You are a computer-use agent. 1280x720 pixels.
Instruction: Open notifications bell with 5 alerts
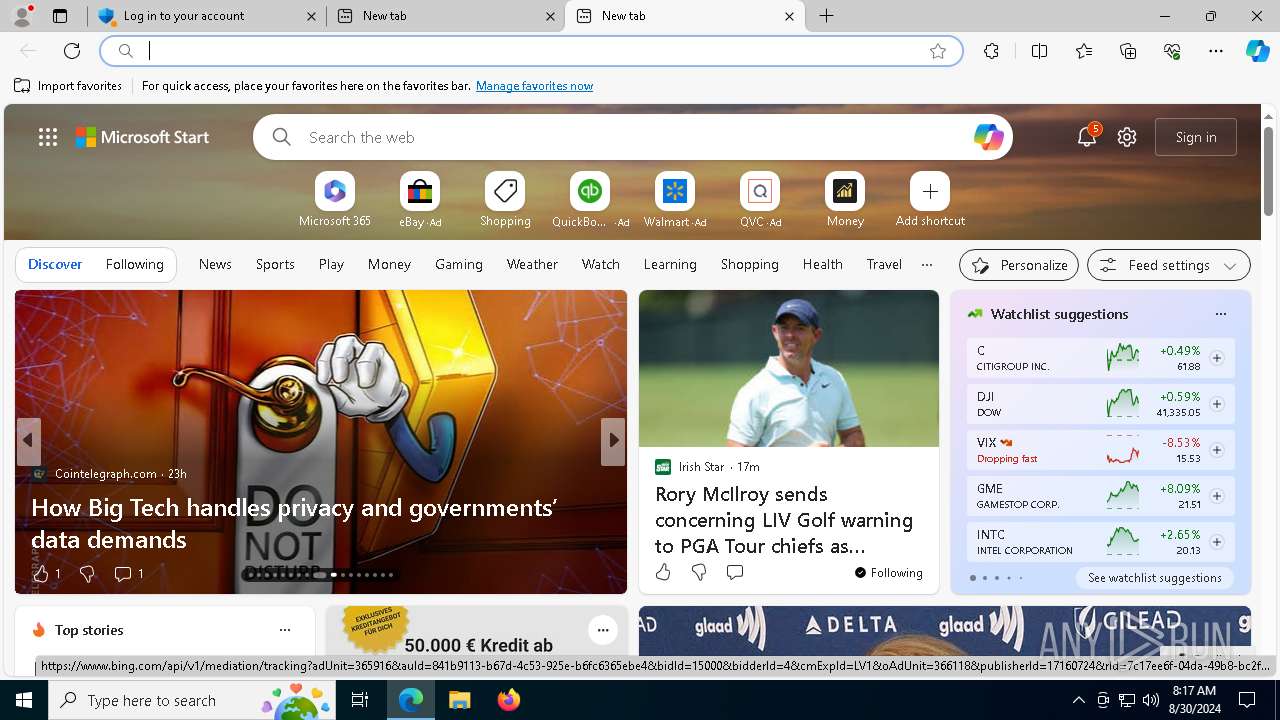click(1087, 137)
